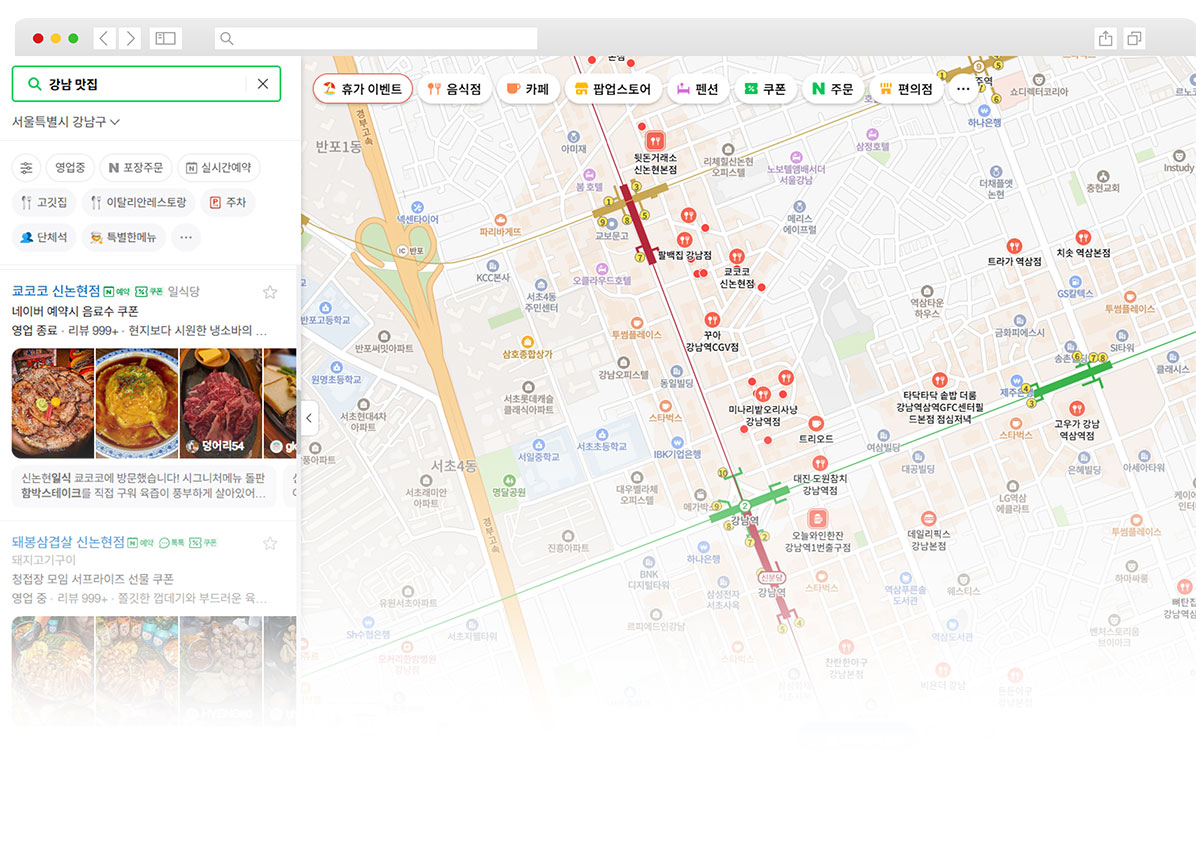1196x844 pixels.
Task: Click the browser share icon
Action: point(1105,38)
